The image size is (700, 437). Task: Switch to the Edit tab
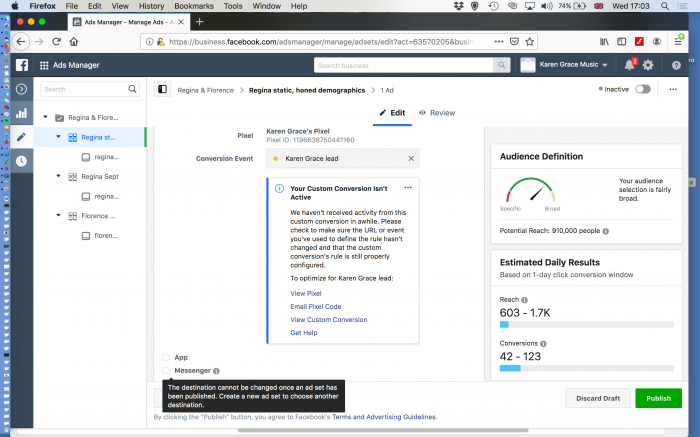392,113
